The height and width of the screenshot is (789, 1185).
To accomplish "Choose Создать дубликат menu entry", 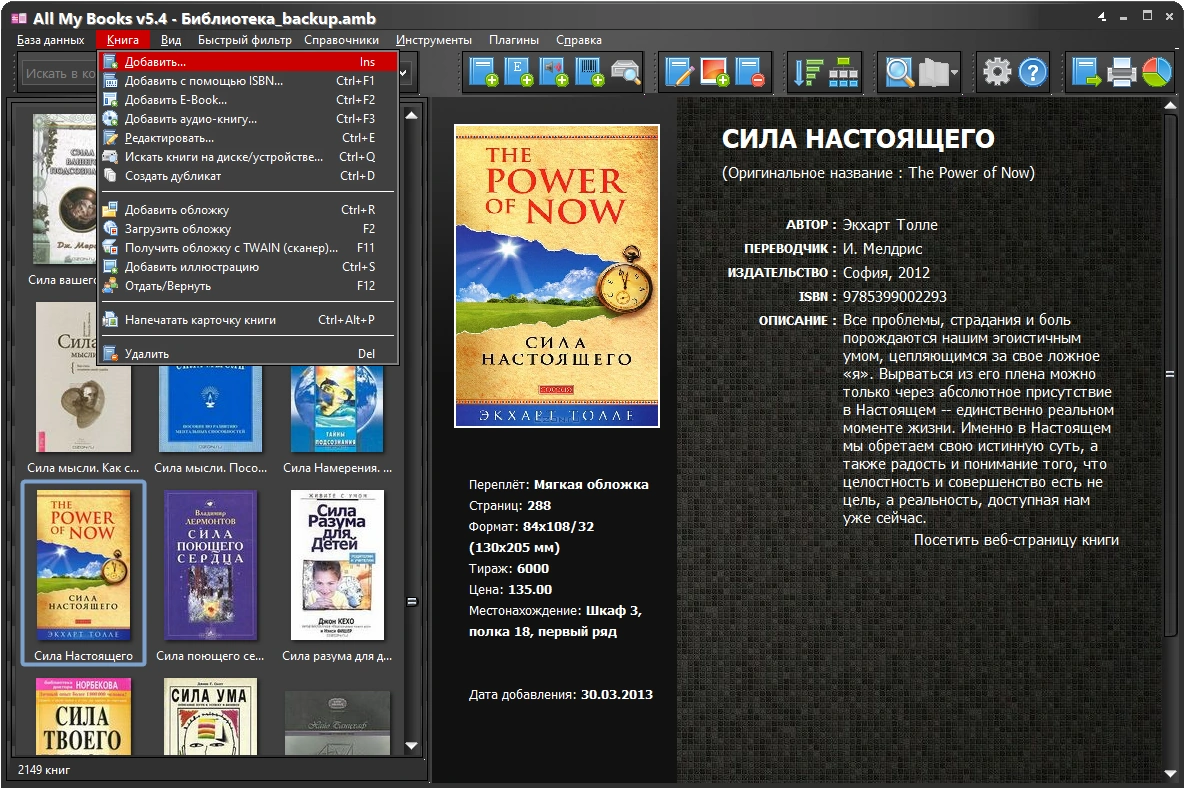I will pos(248,175).
